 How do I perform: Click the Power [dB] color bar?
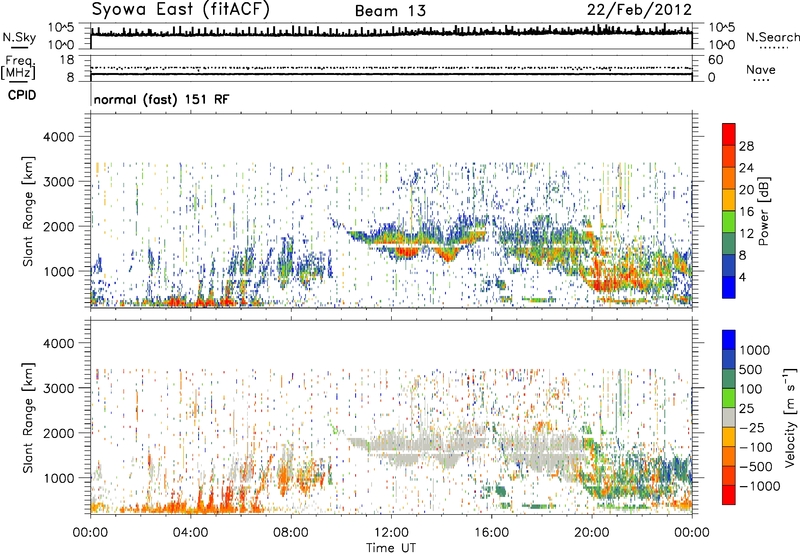click(x=729, y=211)
